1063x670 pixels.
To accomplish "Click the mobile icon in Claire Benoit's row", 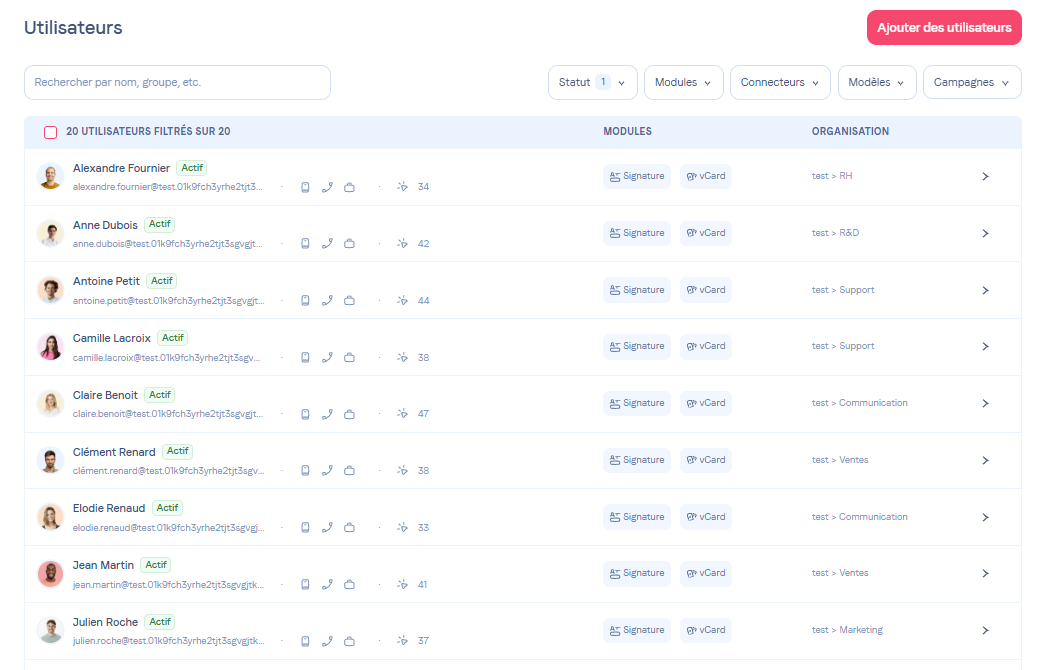I will pos(305,414).
